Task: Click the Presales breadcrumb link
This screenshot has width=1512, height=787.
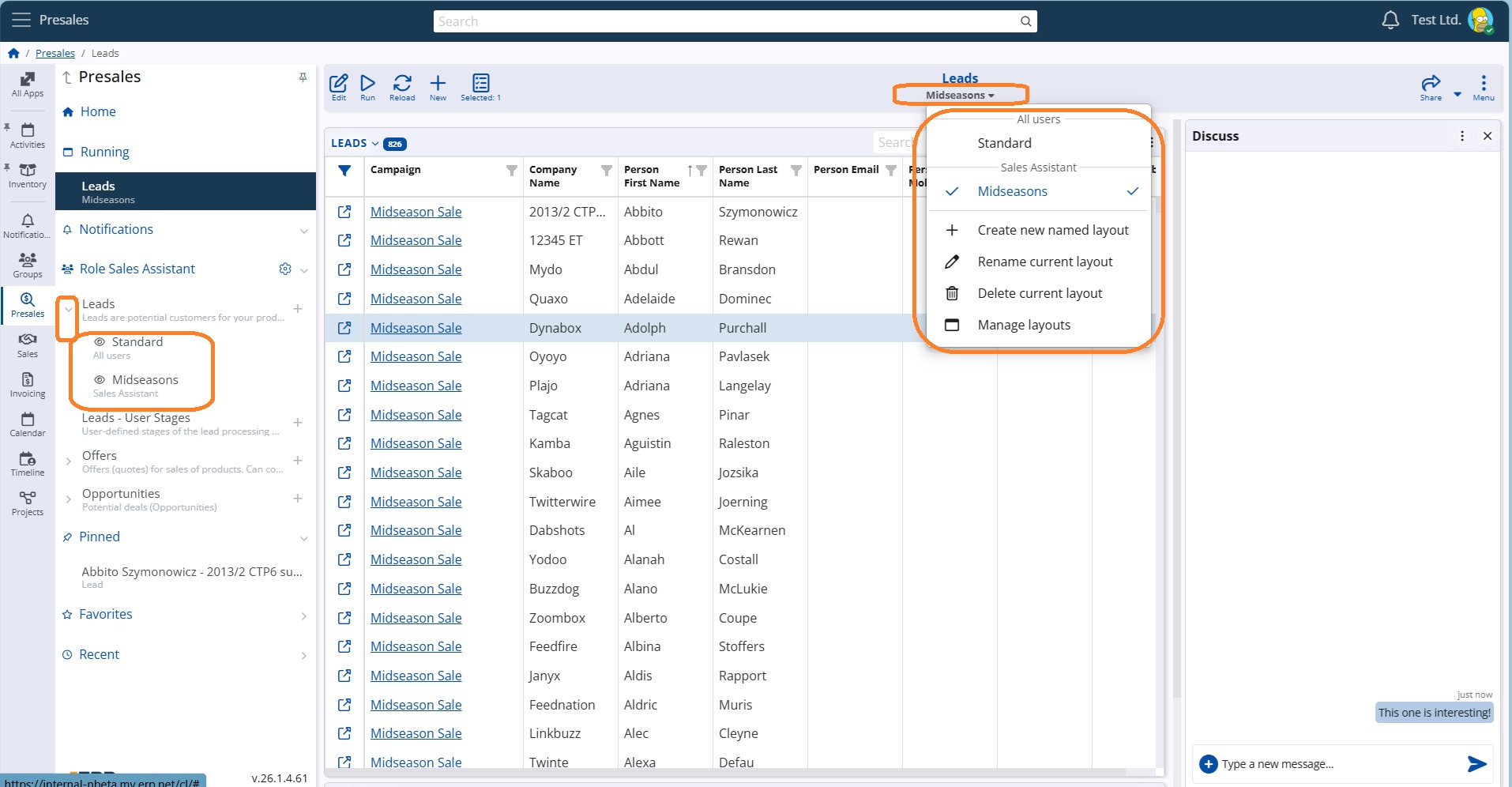Action: point(55,53)
